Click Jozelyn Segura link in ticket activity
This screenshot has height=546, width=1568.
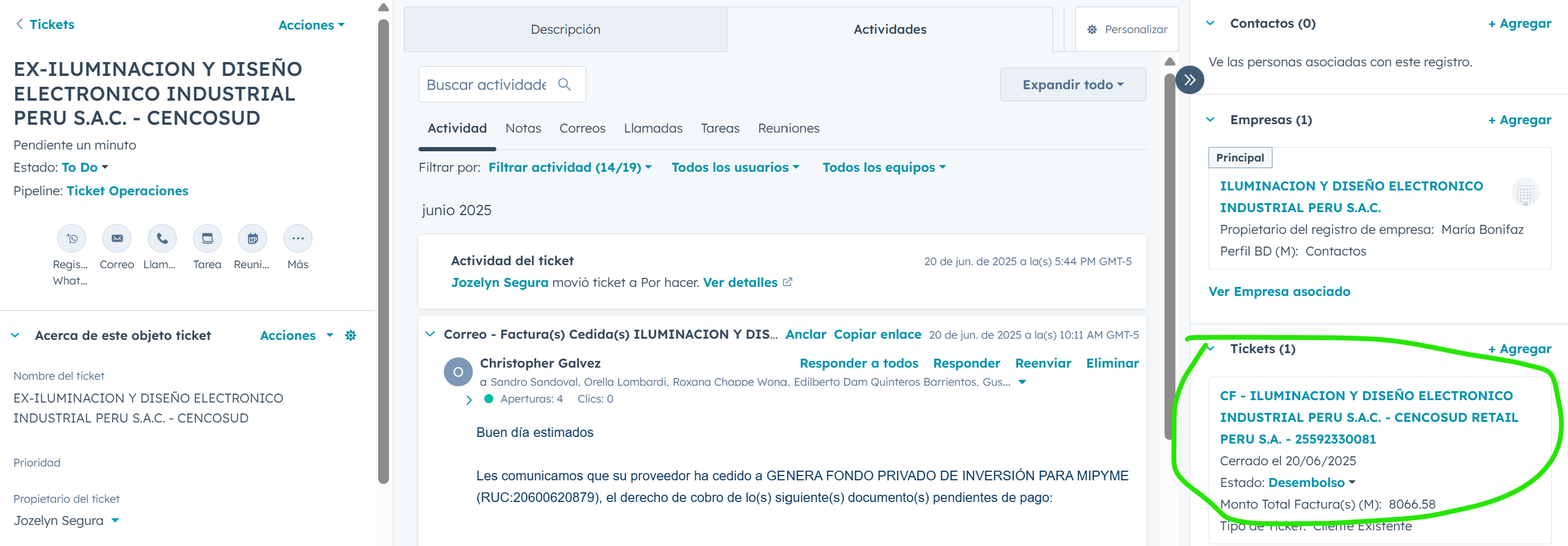pyautogui.click(x=499, y=283)
